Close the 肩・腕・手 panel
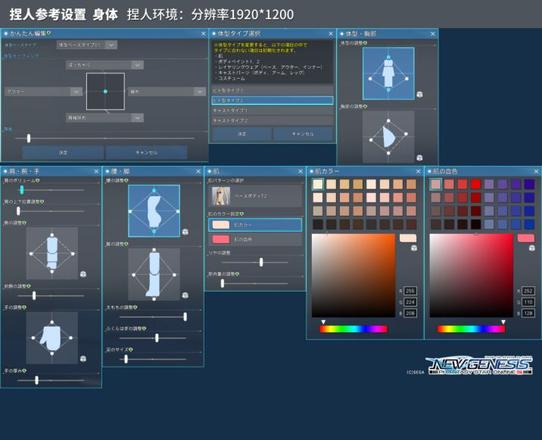542x440 pixels. tap(96, 171)
